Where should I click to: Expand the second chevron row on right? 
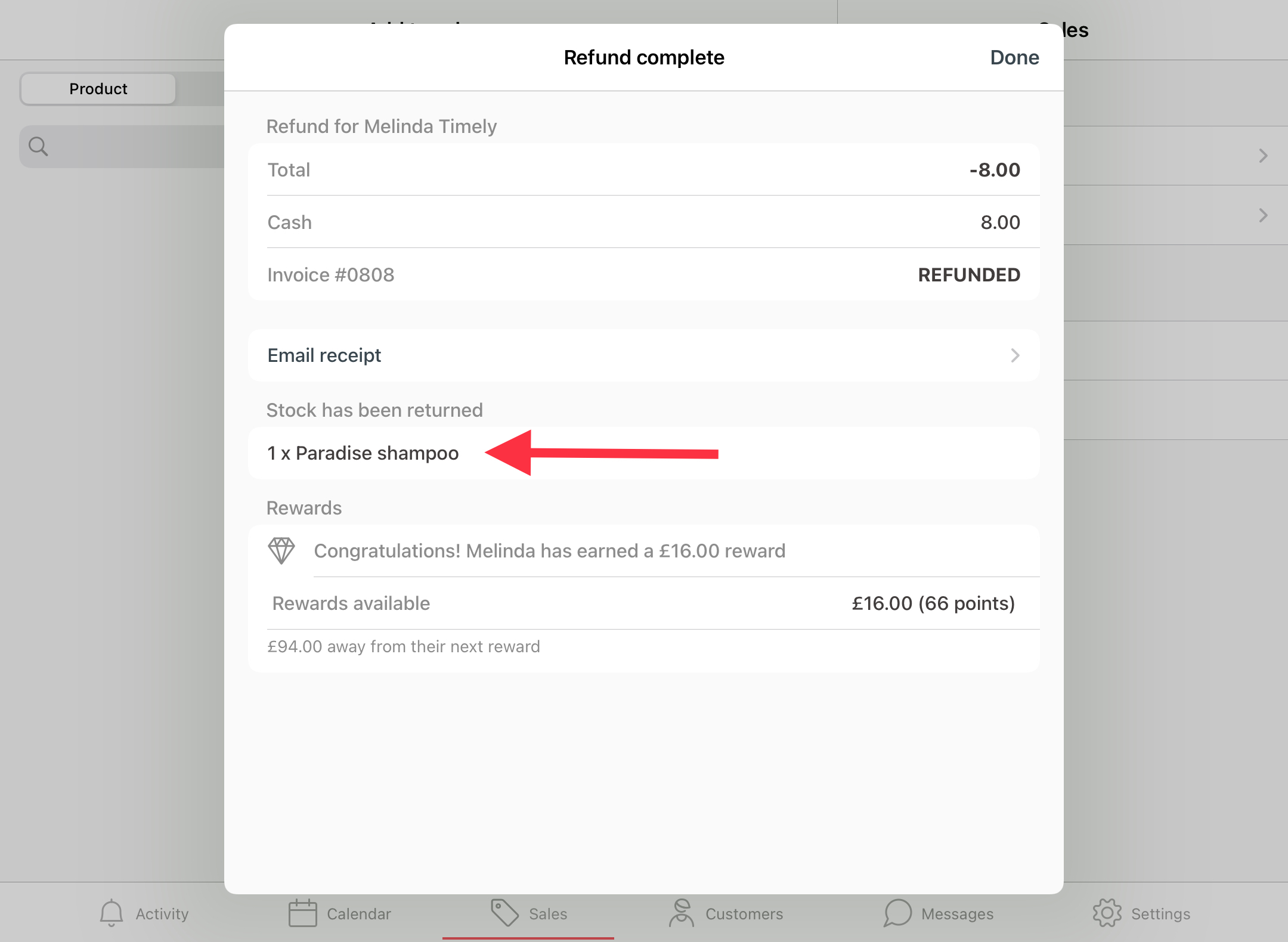click(1263, 215)
